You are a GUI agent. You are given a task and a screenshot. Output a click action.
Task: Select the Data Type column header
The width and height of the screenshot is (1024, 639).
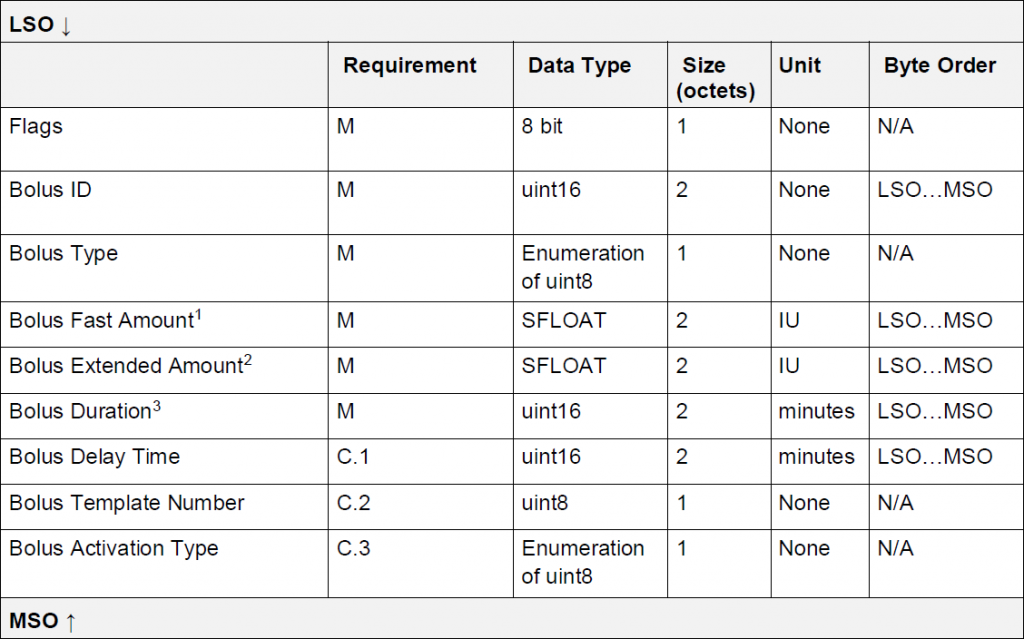coord(579,65)
